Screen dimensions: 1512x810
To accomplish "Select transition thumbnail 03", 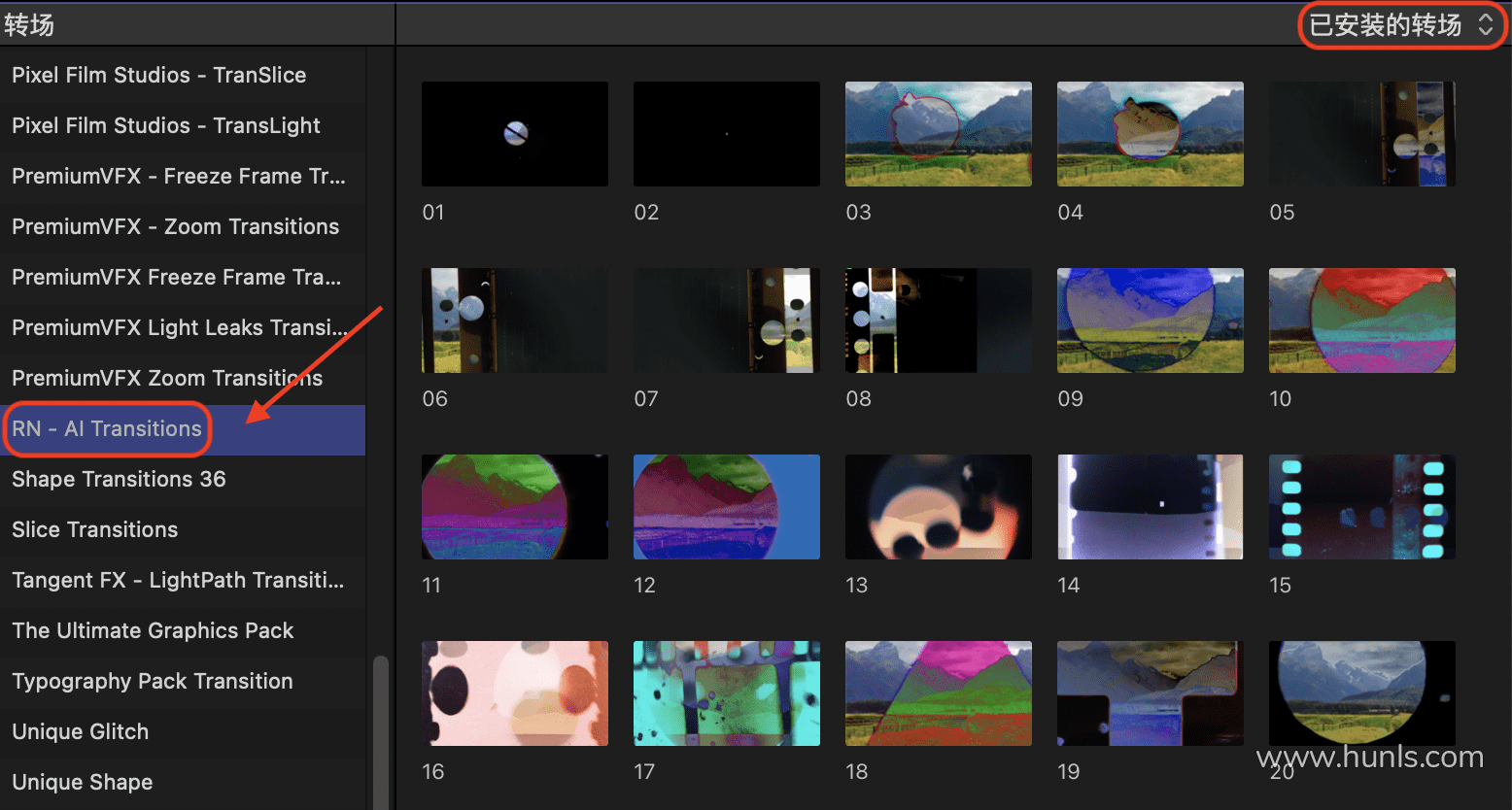I will 939,134.
